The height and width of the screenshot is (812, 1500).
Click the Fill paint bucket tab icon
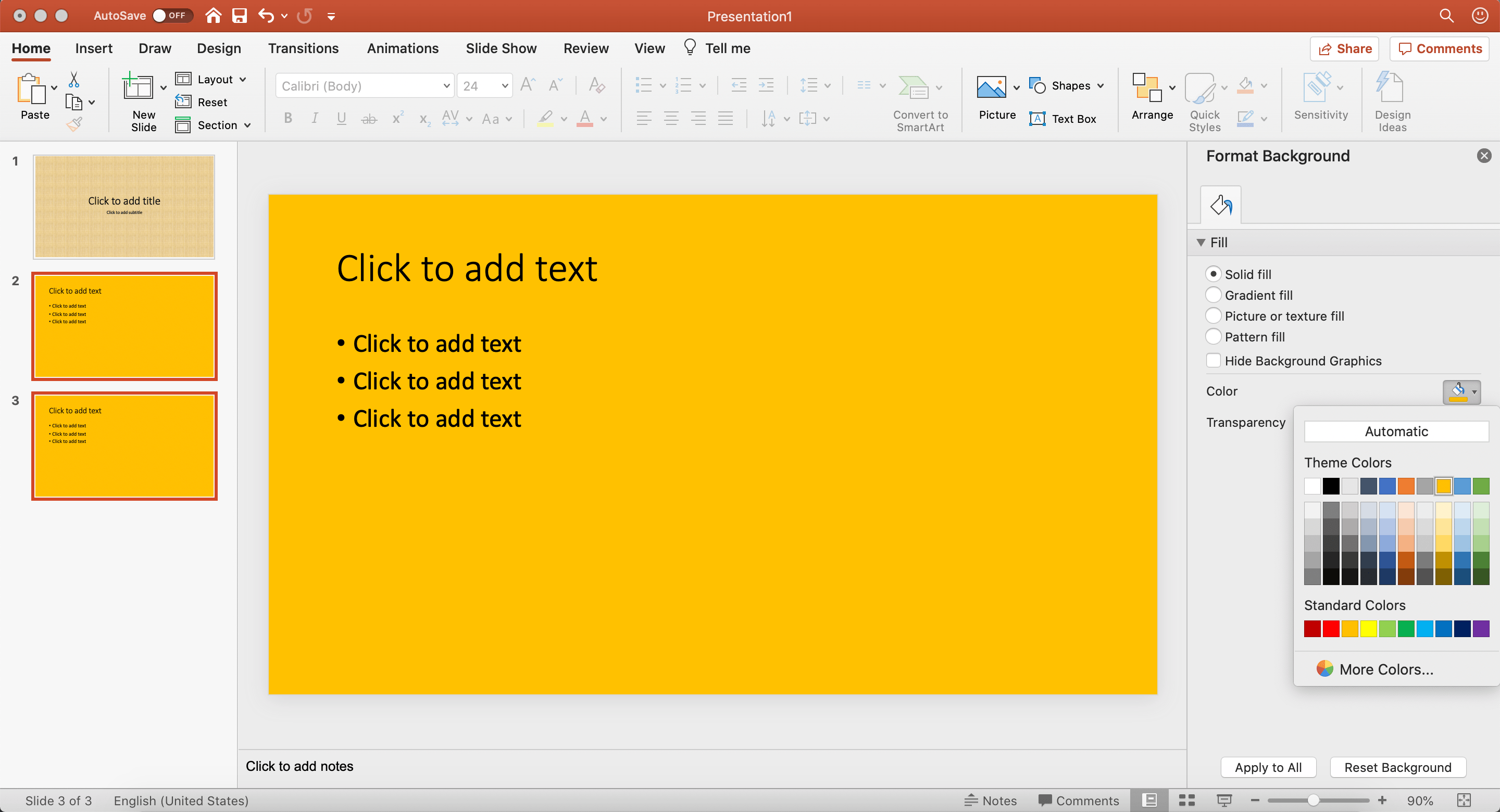pos(1220,205)
